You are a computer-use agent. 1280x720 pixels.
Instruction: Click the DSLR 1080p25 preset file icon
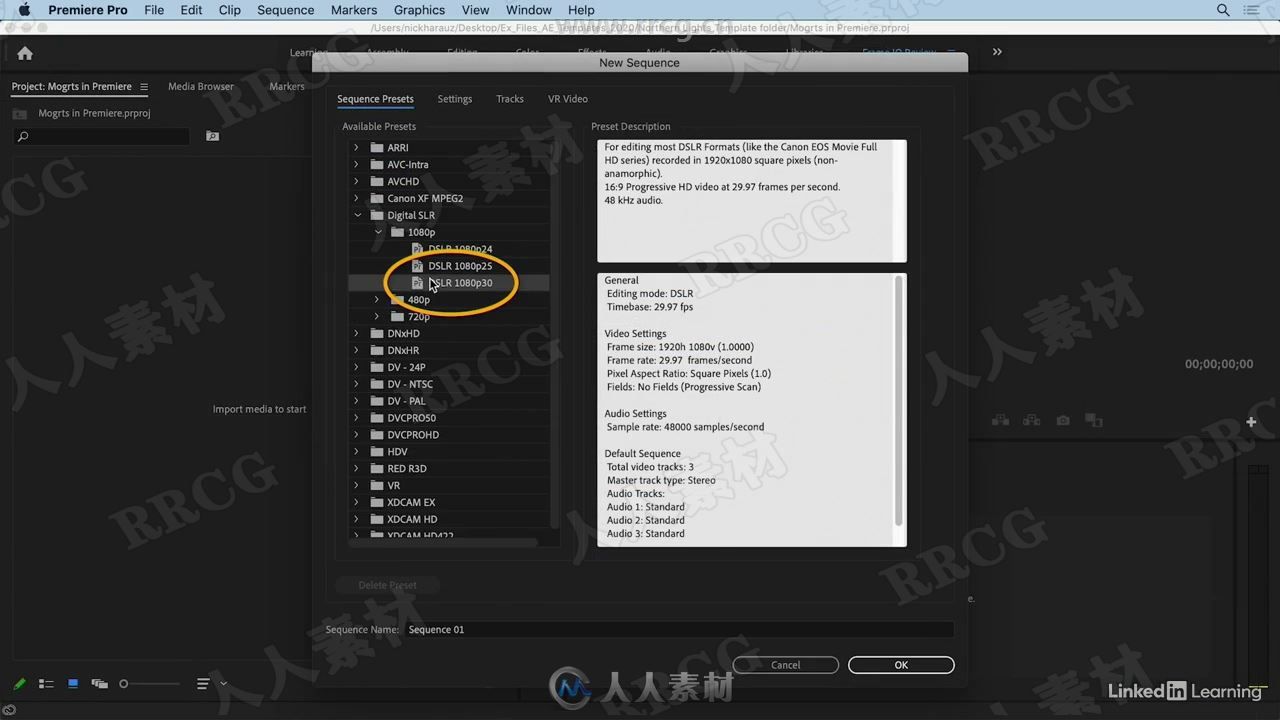tap(418, 266)
